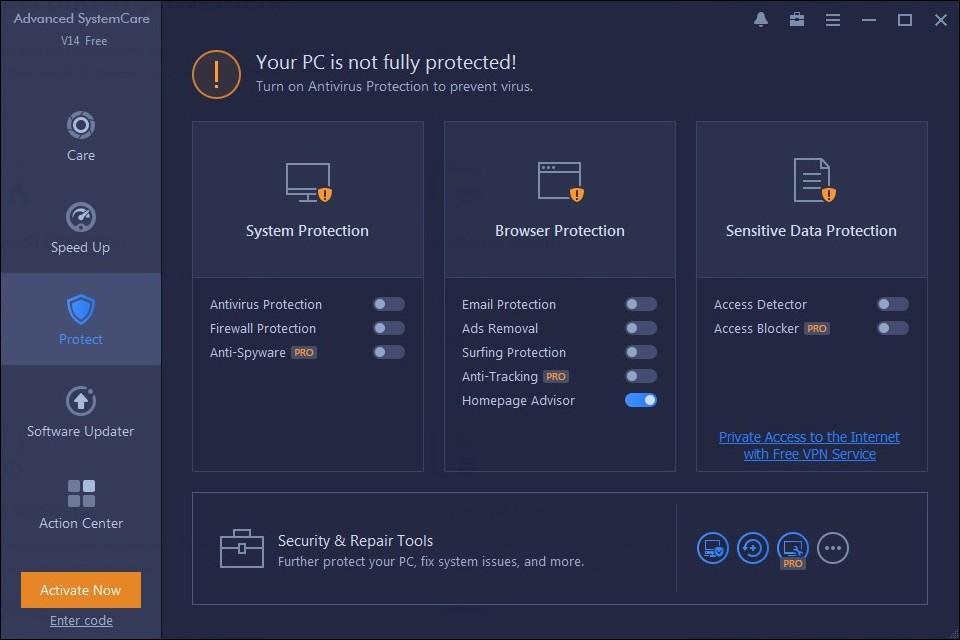
Task: Click the System Protection heading
Action: point(307,231)
